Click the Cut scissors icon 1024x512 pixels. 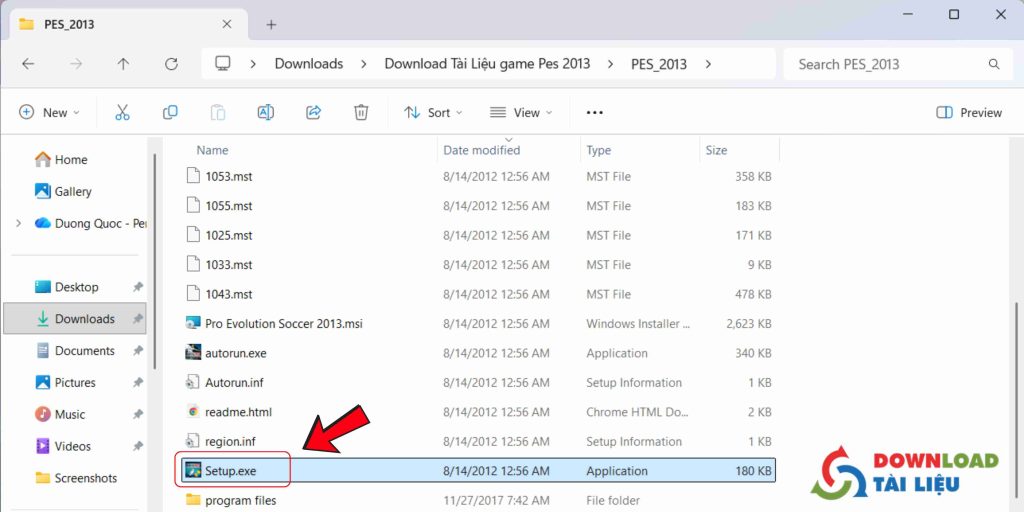click(122, 112)
